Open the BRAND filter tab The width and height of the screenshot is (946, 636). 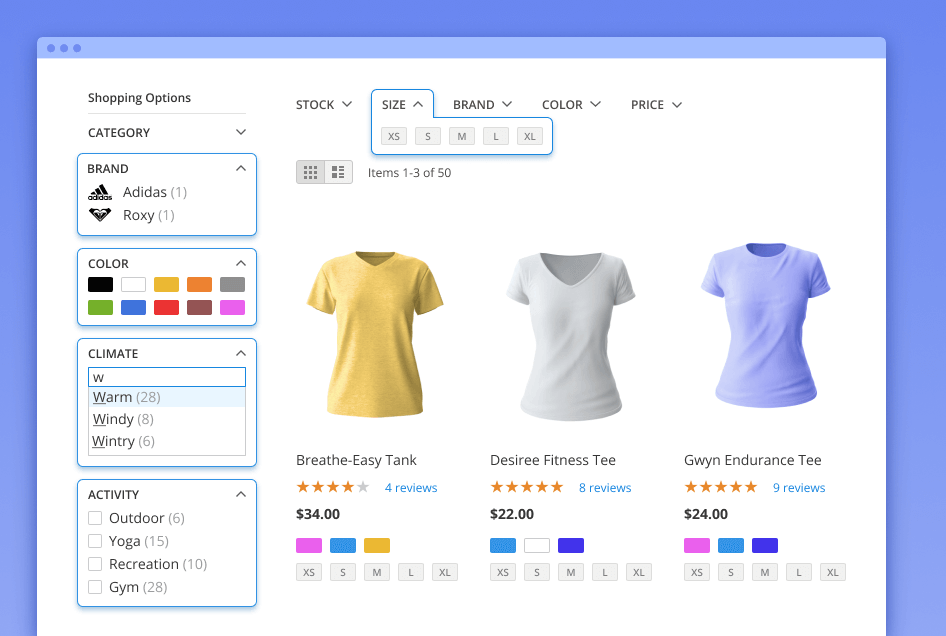[x=481, y=104]
